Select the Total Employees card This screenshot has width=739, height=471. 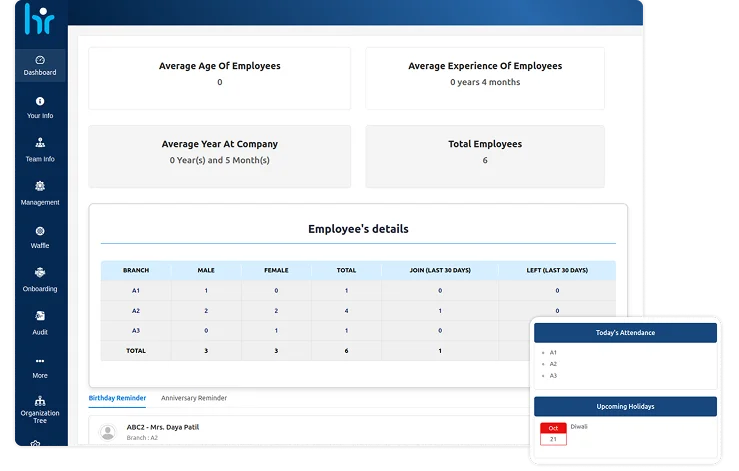coord(485,156)
